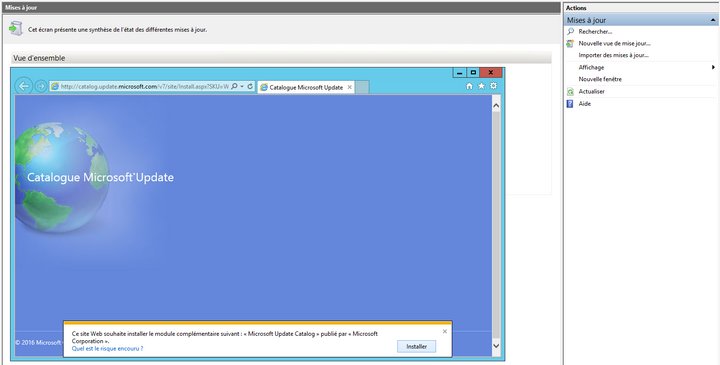This screenshot has width=720, height=365.
Task: Open the Affichage submenu
Action: click(x=591, y=67)
